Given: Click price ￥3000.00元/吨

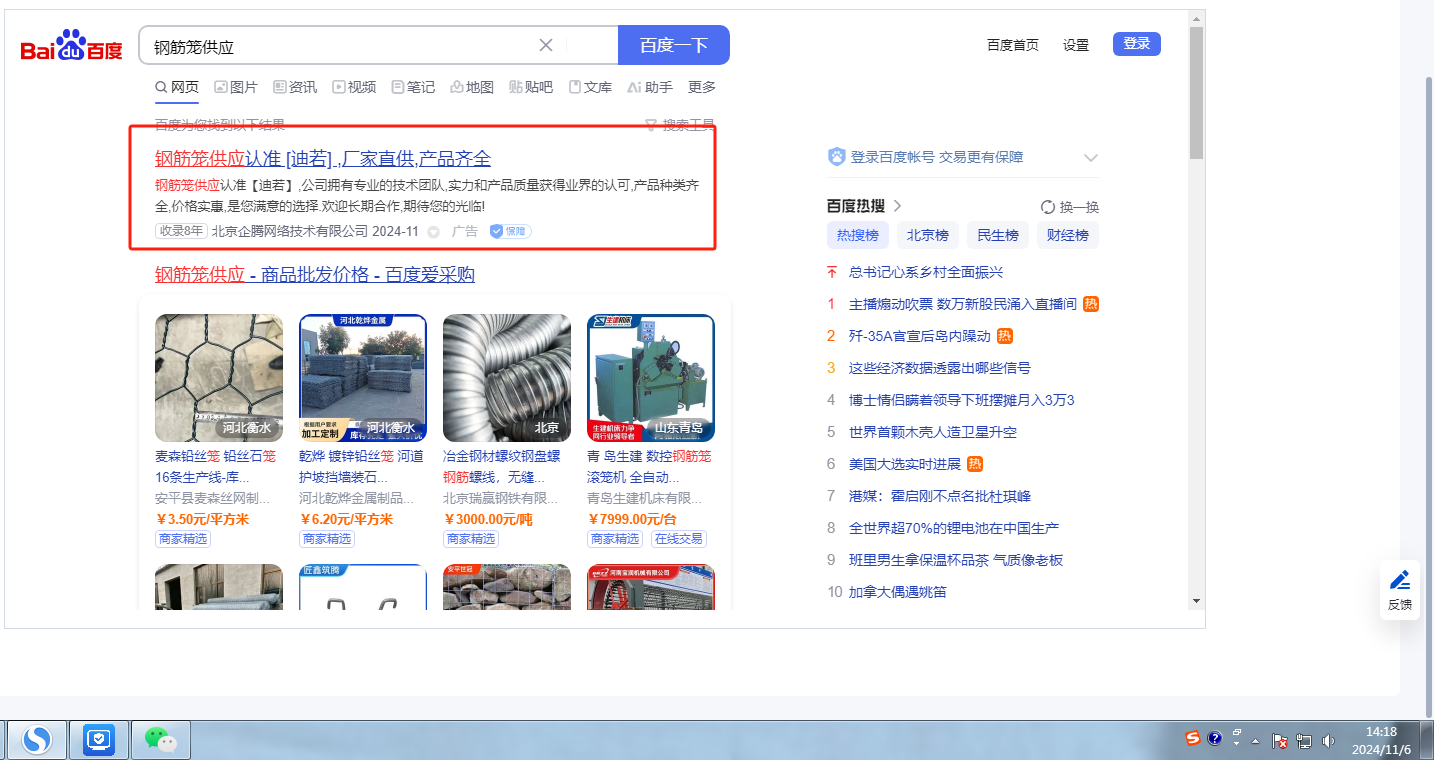Looking at the screenshot, I should click(489, 519).
